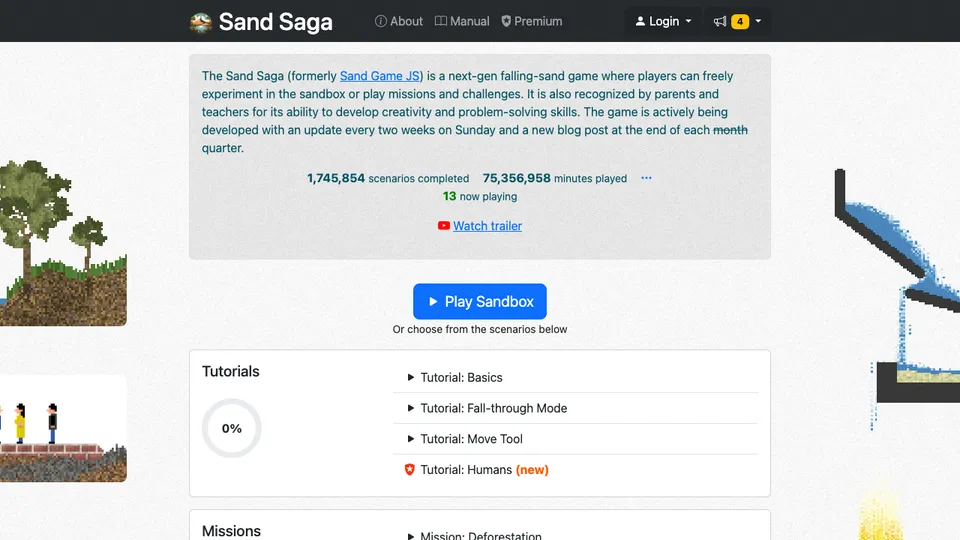Click the Tutorials section heading
The height and width of the screenshot is (540, 960).
(x=231, y=371)
